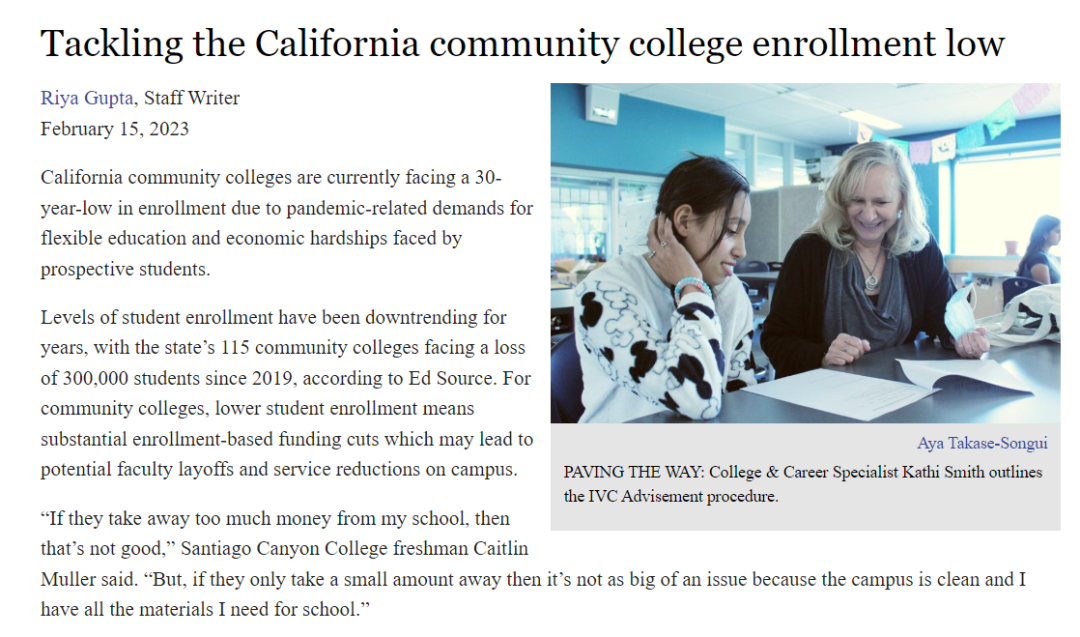Click the paragraph mentioning 115 community colleges
This screenshot has height=637, width=1080.
tap(287, 394)
